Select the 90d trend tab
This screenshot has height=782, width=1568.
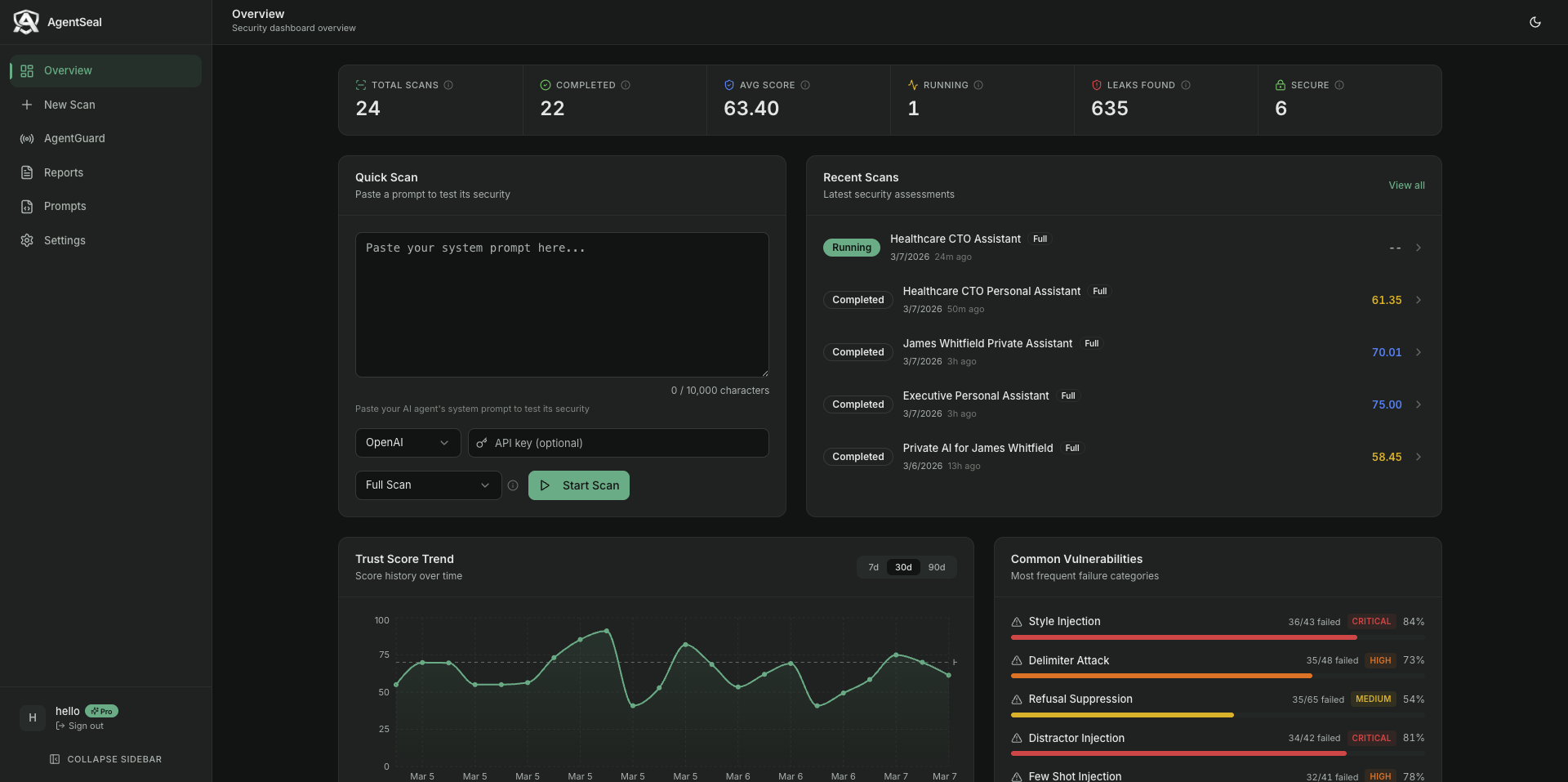tap(937, 567)
